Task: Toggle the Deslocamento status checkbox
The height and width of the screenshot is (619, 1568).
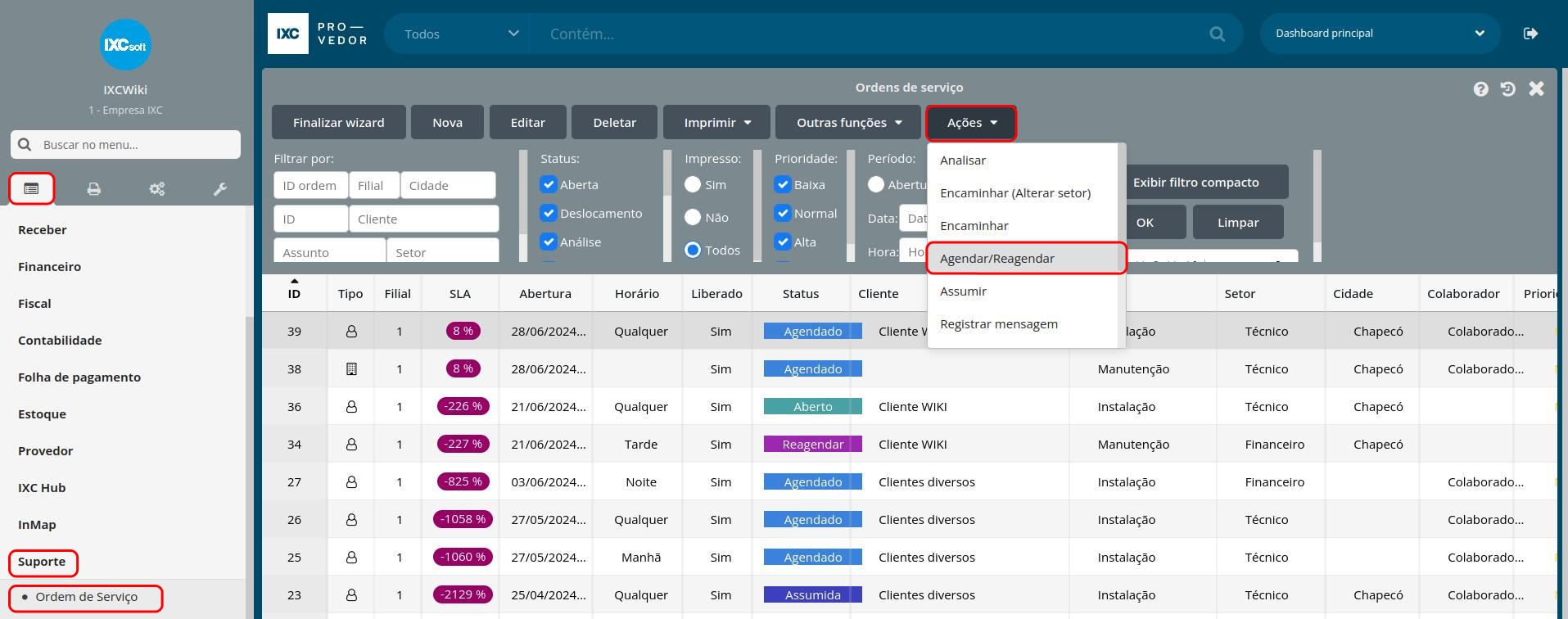Action: coord(549,214)
